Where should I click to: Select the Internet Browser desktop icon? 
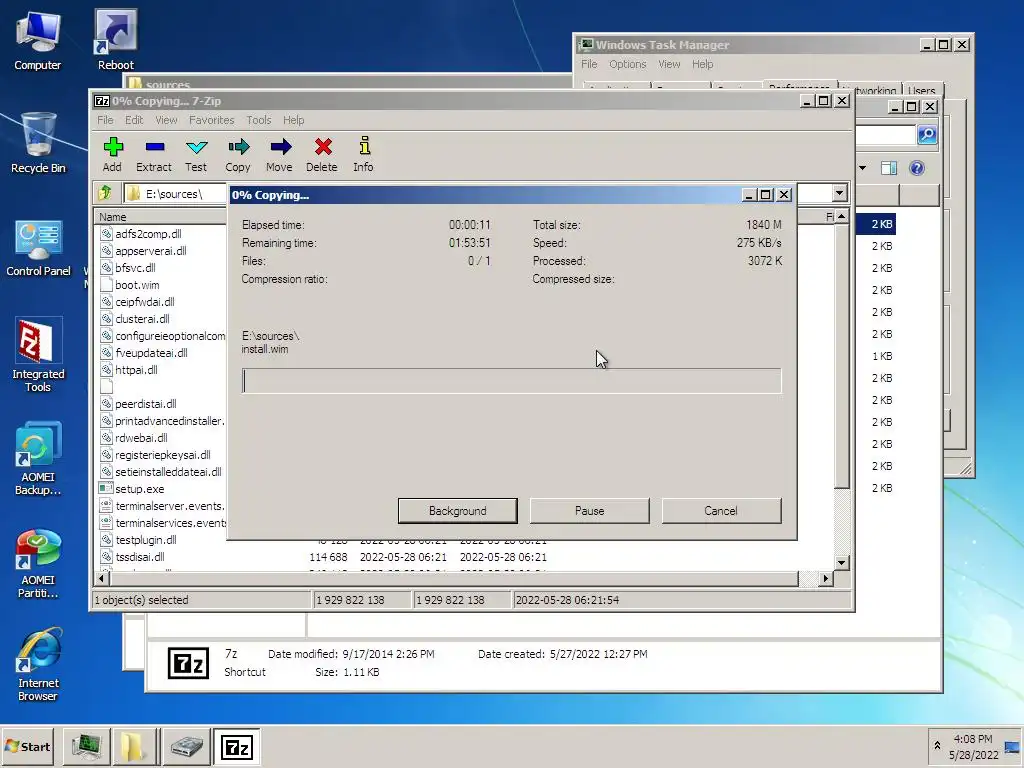click(x=38, y=665)
